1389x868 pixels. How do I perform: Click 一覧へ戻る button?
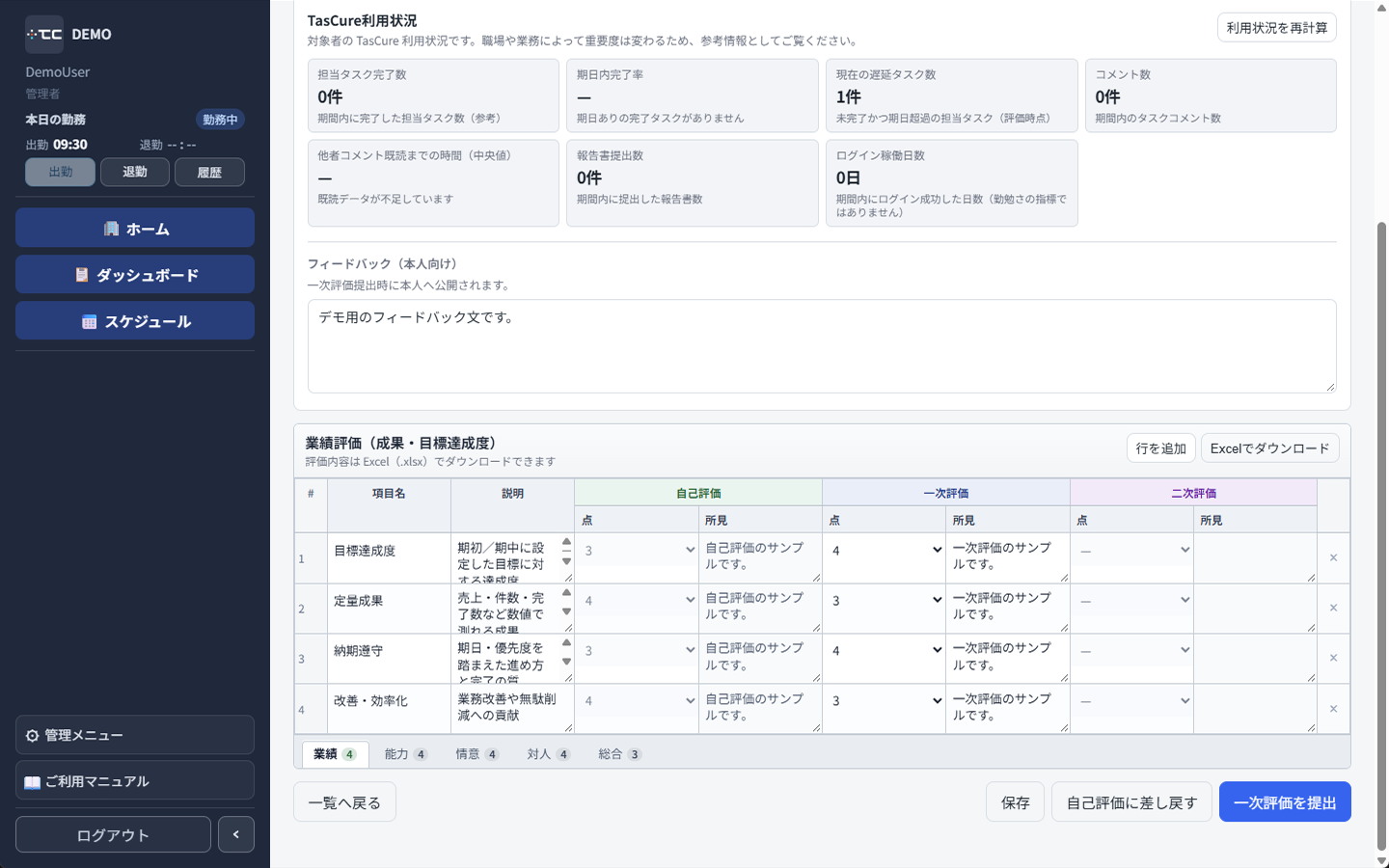tap(344, 801)
